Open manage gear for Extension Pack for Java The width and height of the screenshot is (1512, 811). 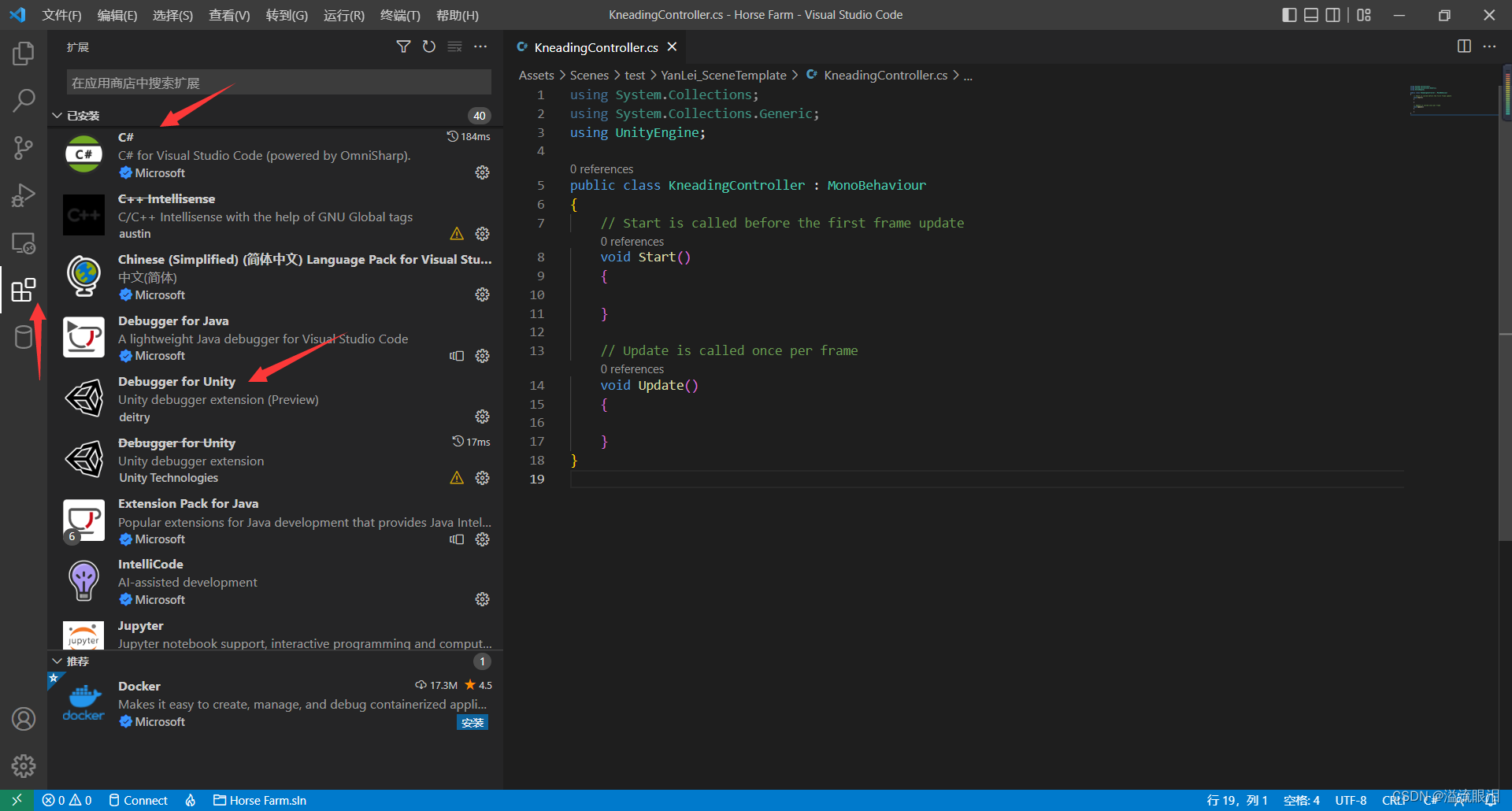pos(483,539)
